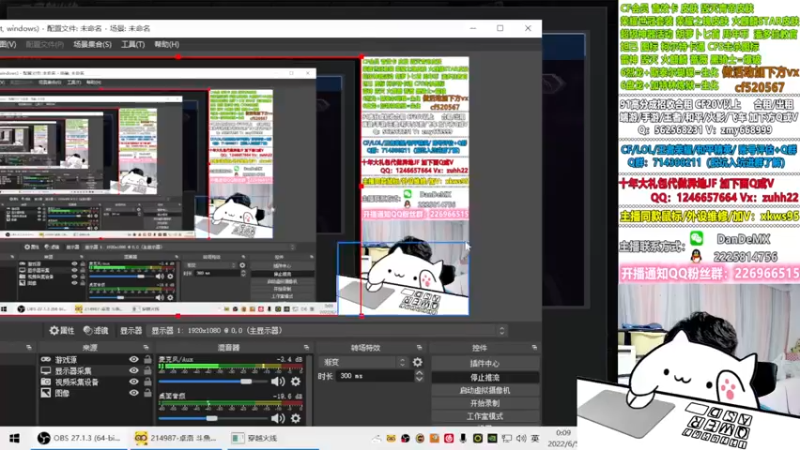The image size is (800, 450).
Task: Decrease the 时长 duration stepper
Action: point(419,379)
